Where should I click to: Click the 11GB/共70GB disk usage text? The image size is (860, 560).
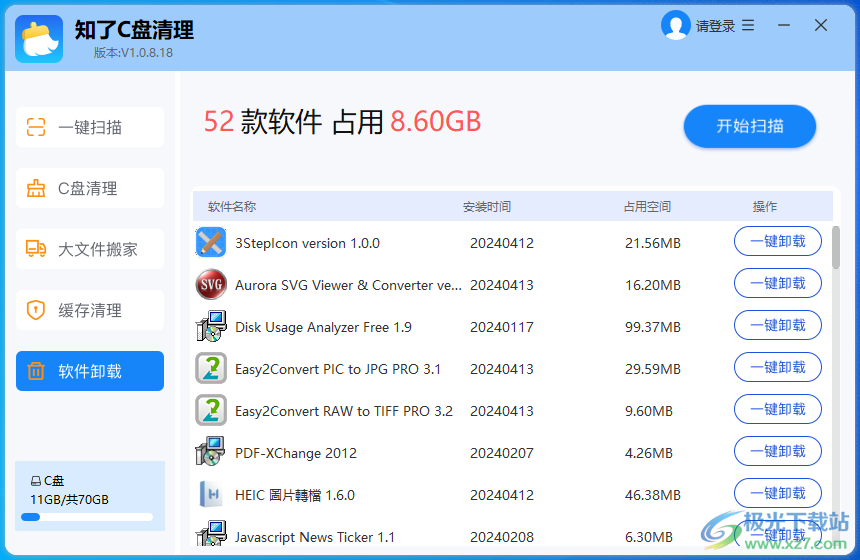[x=69, y=500]
